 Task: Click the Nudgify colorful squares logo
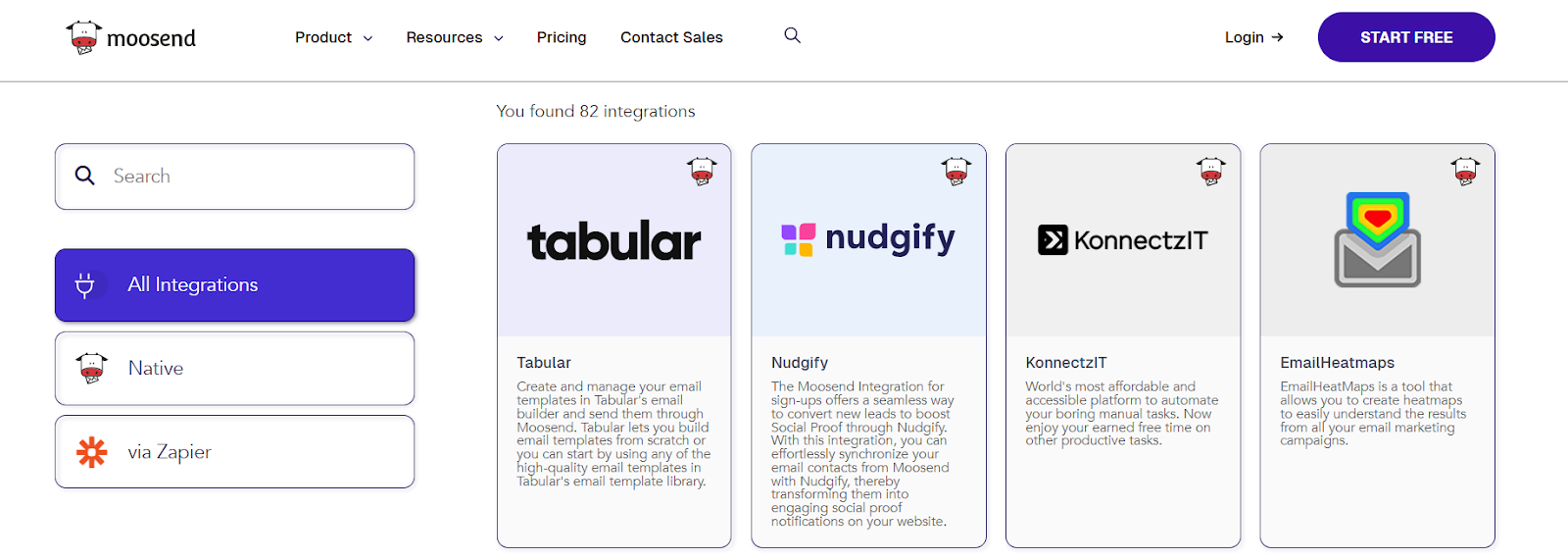pos(798,239)
